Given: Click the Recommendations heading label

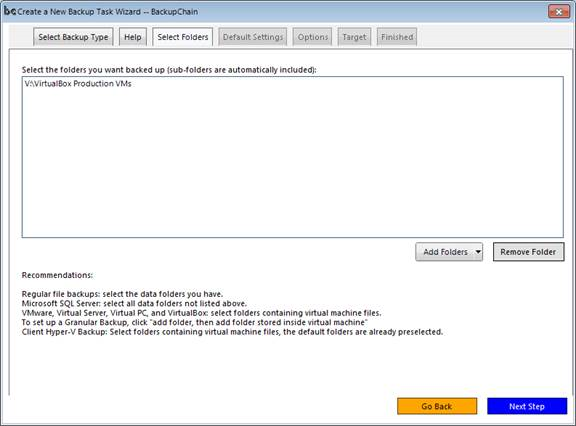Looking at the screenshot, I should pyautogui.click(x=57, y=275).
